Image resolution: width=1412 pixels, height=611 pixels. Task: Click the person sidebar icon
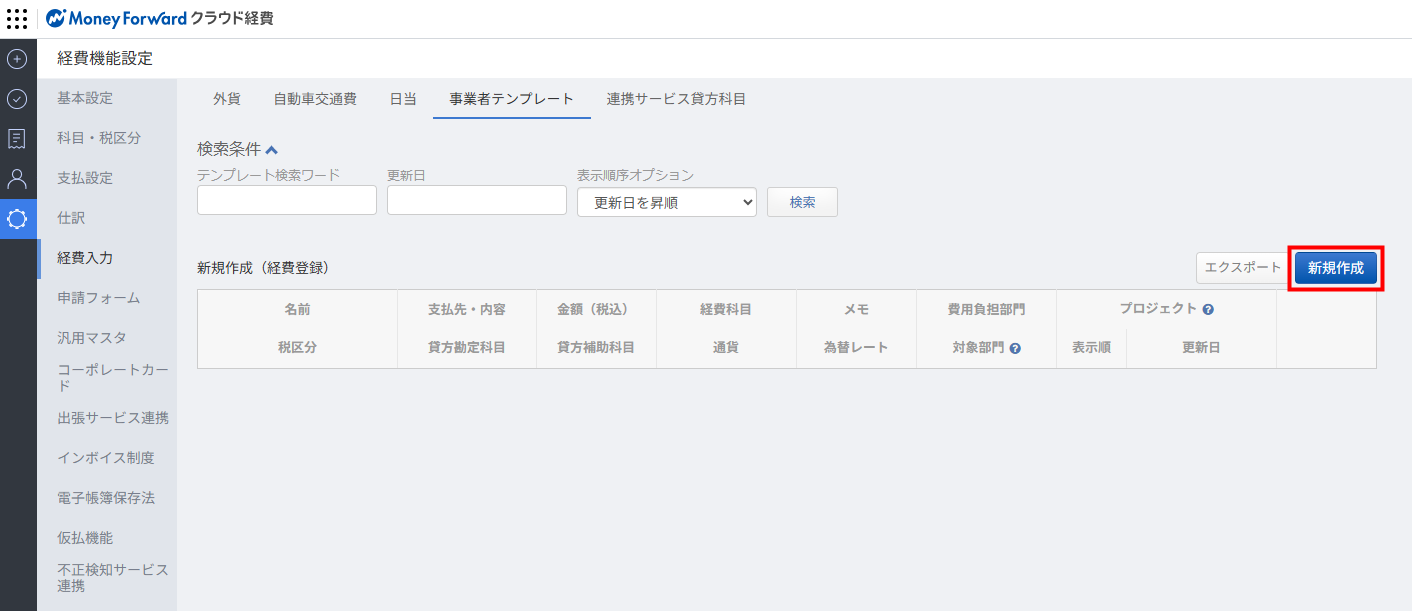pyautogui.click(x=17, y=179)
